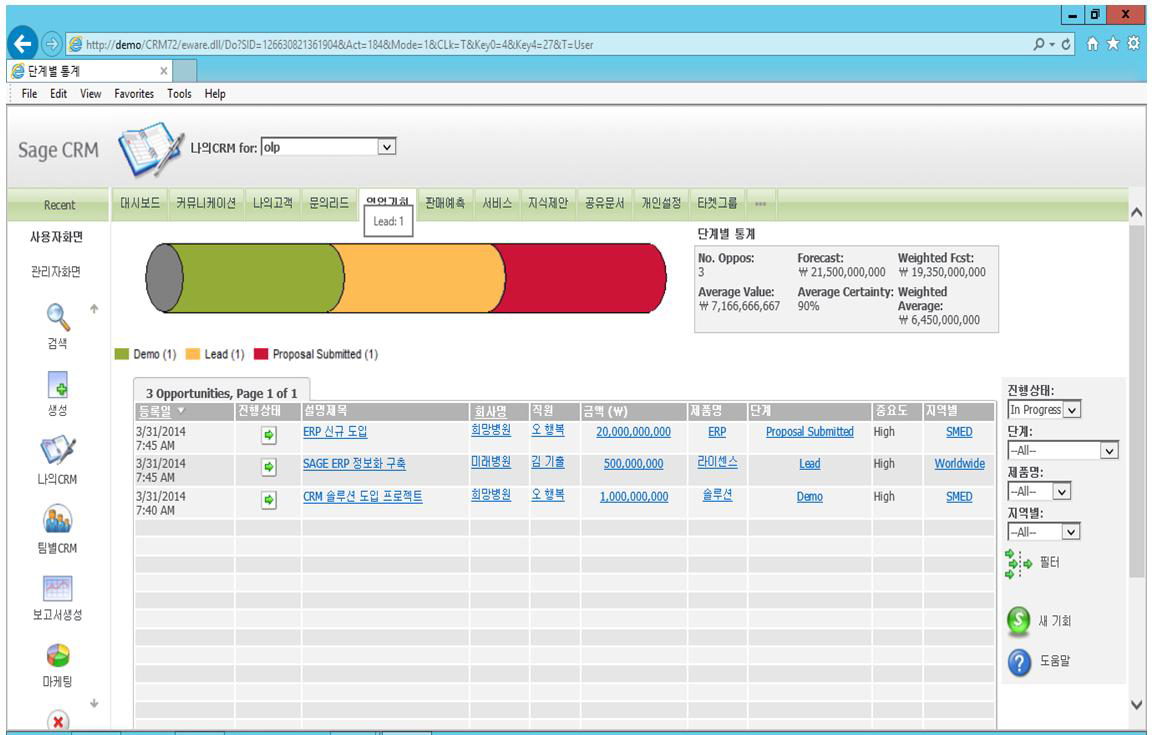Switch to the 대시보드 tab
This screenshot has width=1152, height=735.
click(x=140, y=203)
